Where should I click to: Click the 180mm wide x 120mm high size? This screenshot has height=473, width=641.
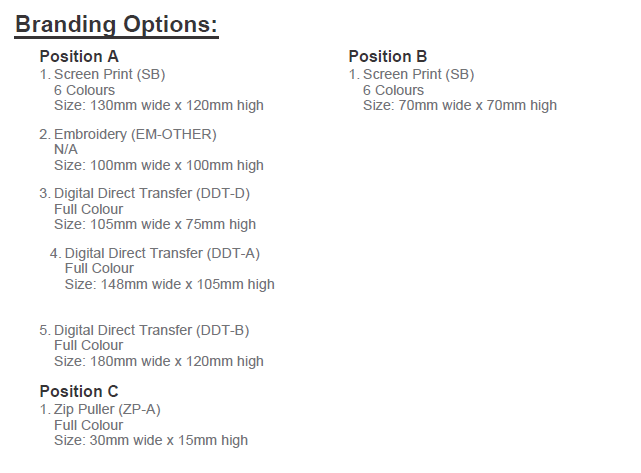coord(159,361)
